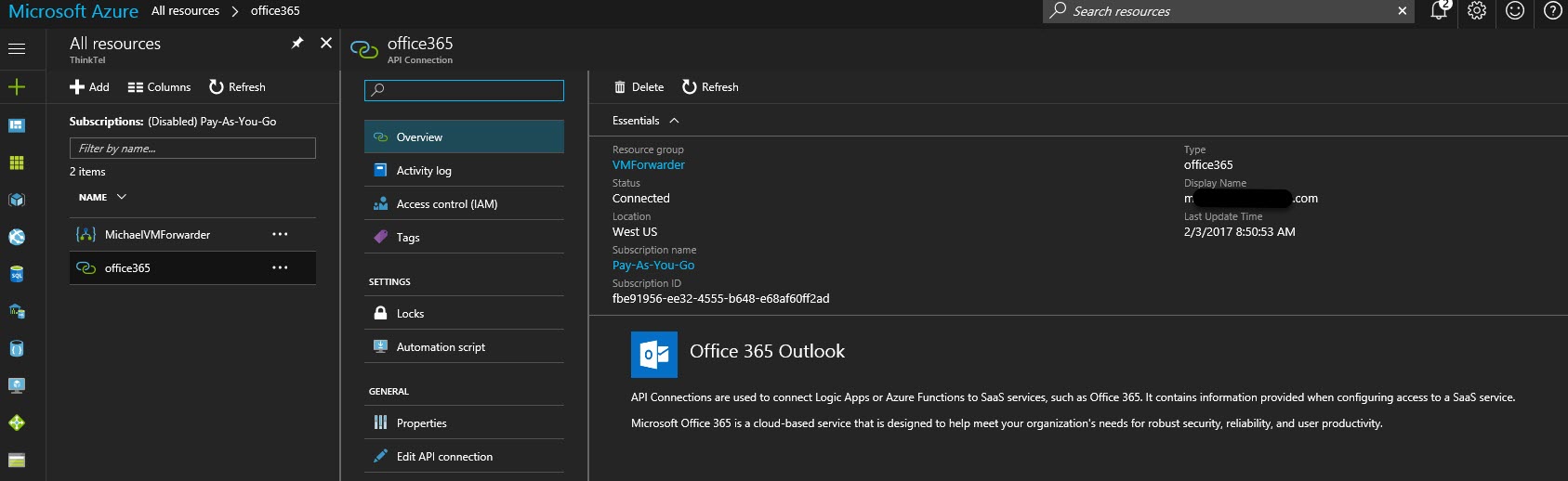Open the Virtual machines monitor icon
1568x481 pixels.
(x=17, y=385)
